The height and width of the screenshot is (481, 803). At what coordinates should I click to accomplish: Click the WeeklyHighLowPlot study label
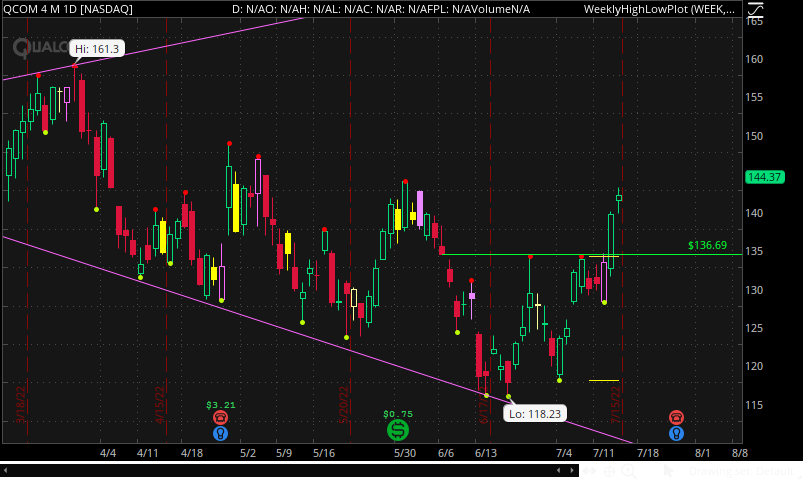coord(659,9)
